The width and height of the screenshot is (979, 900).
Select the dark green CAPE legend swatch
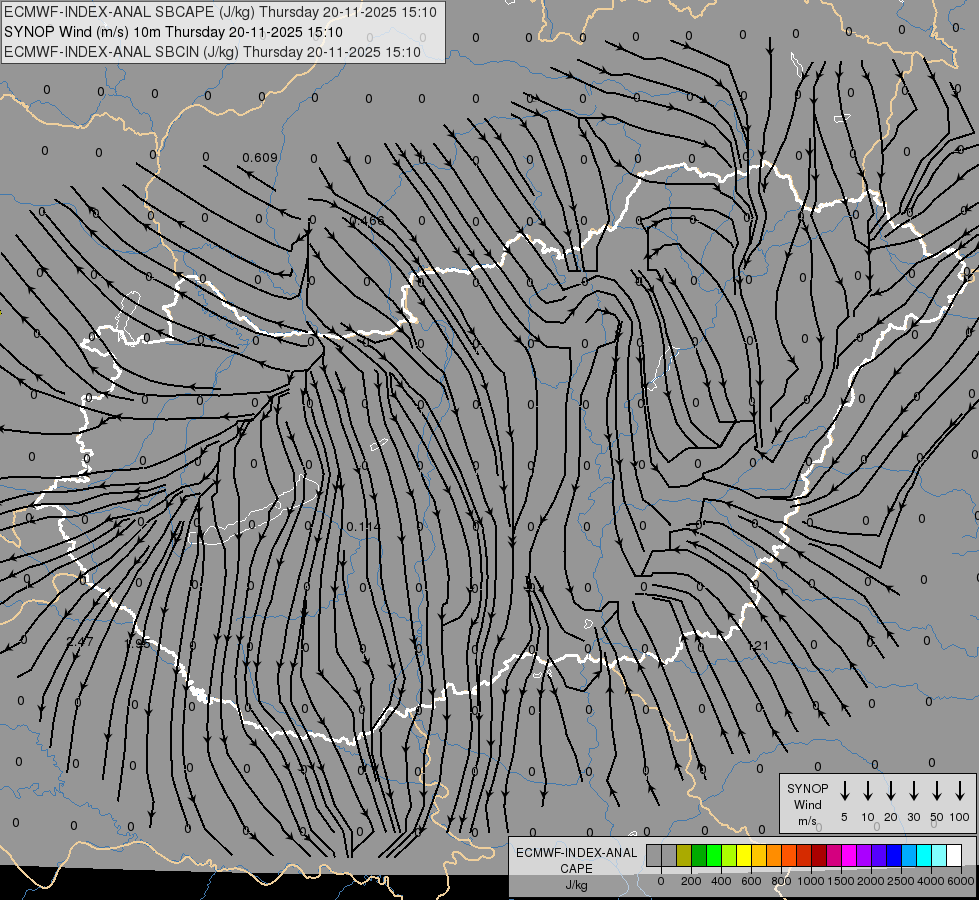point(699,855)
